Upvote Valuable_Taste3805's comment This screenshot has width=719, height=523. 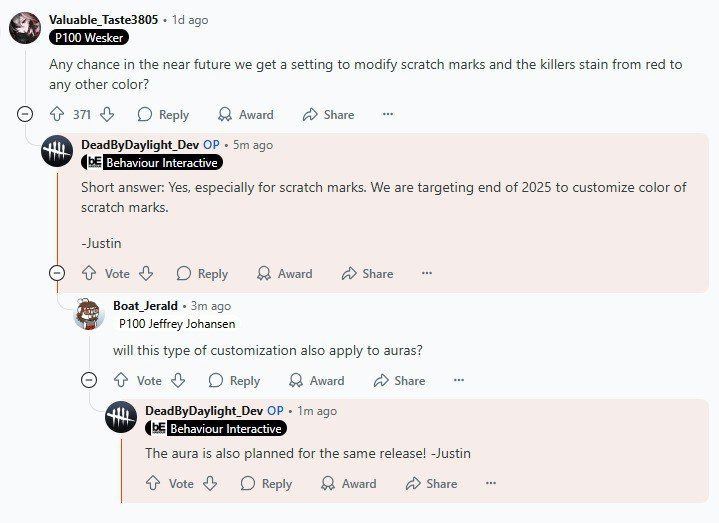57,114
